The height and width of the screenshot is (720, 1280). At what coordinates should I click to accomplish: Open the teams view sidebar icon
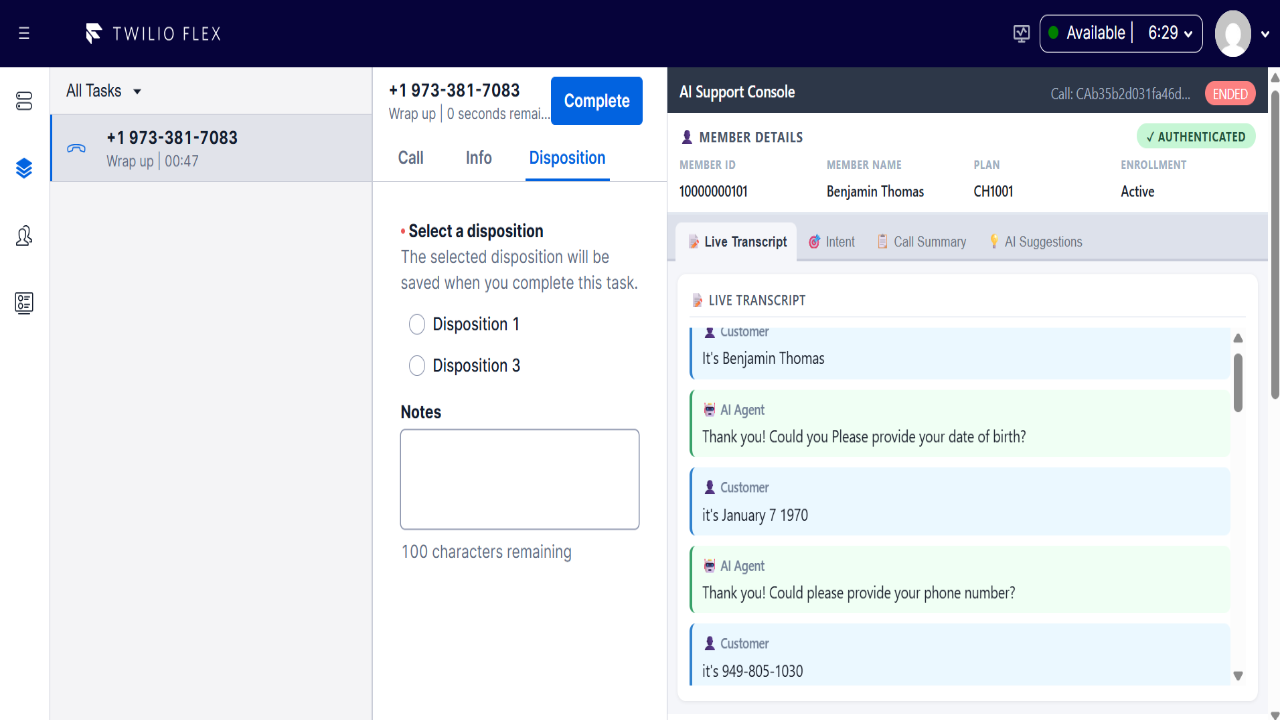pyautogui.click(x=24, y=236)
